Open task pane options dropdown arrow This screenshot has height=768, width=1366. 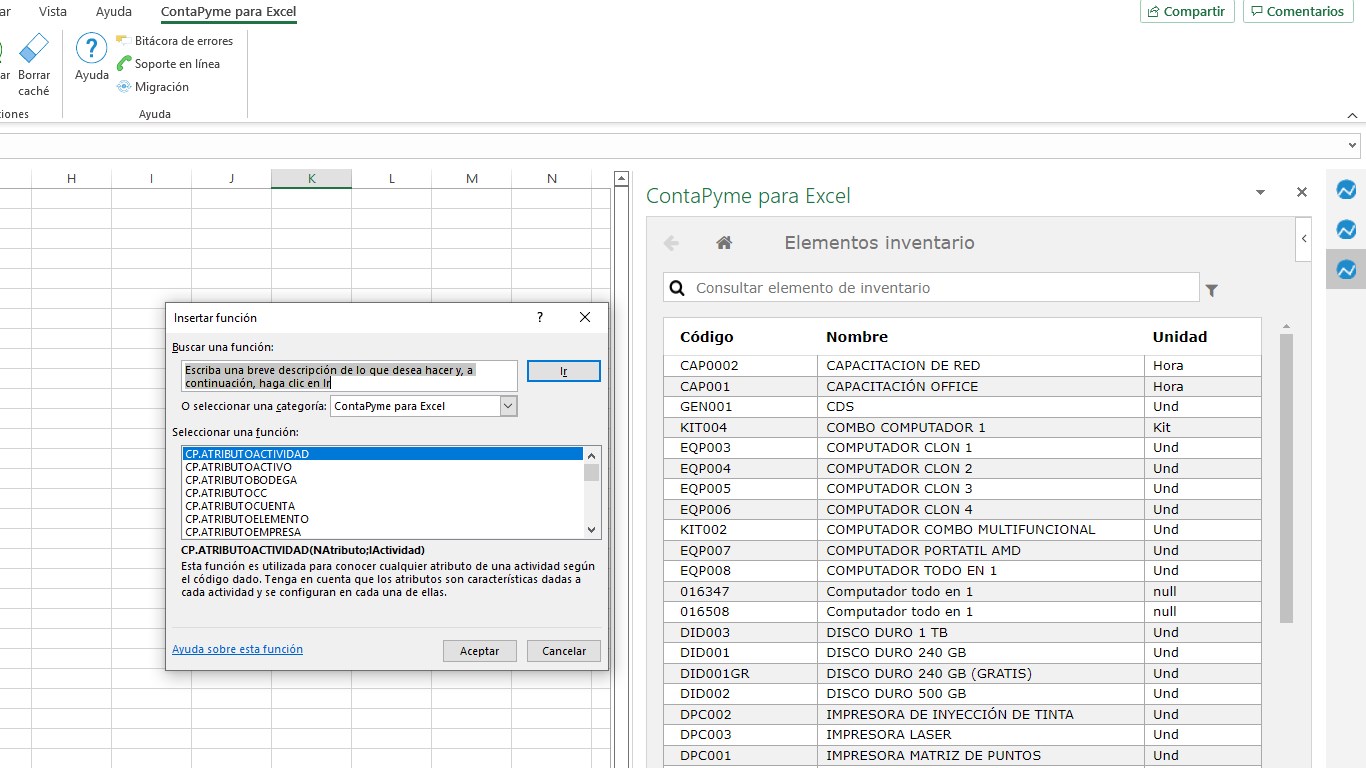(1260, 192)
